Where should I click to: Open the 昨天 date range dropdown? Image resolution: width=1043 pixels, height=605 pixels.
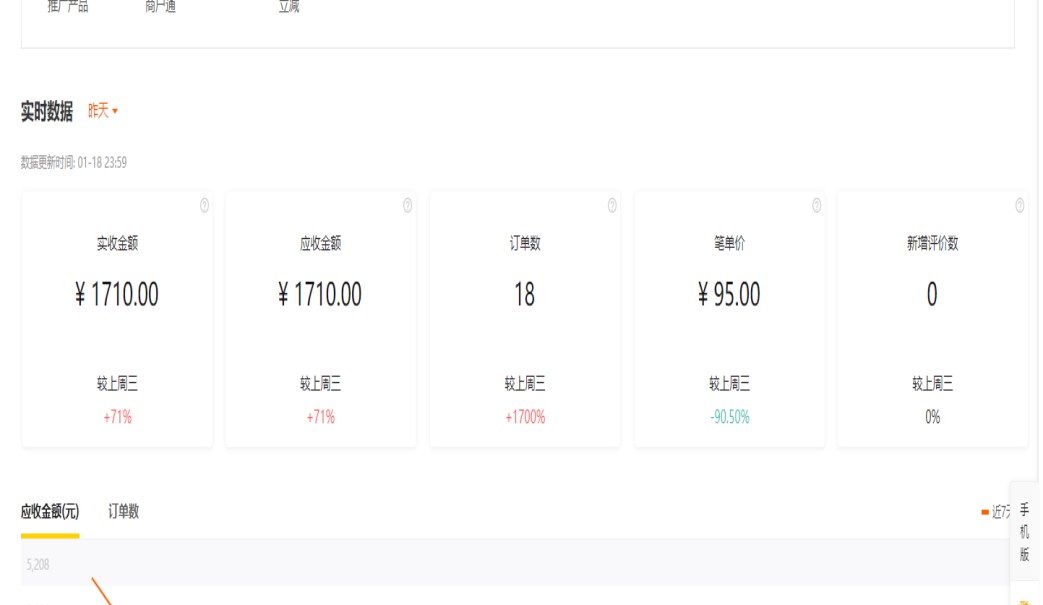(x=103, y=111)
